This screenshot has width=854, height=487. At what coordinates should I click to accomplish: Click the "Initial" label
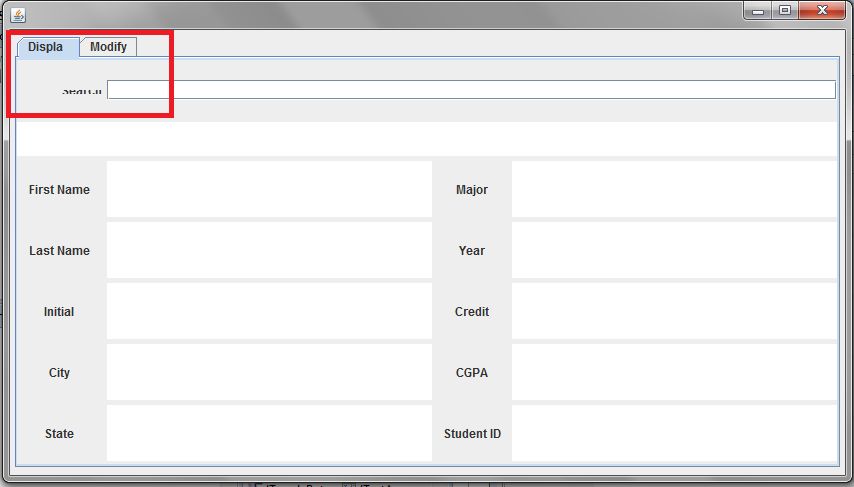click(x=59, y=312)
